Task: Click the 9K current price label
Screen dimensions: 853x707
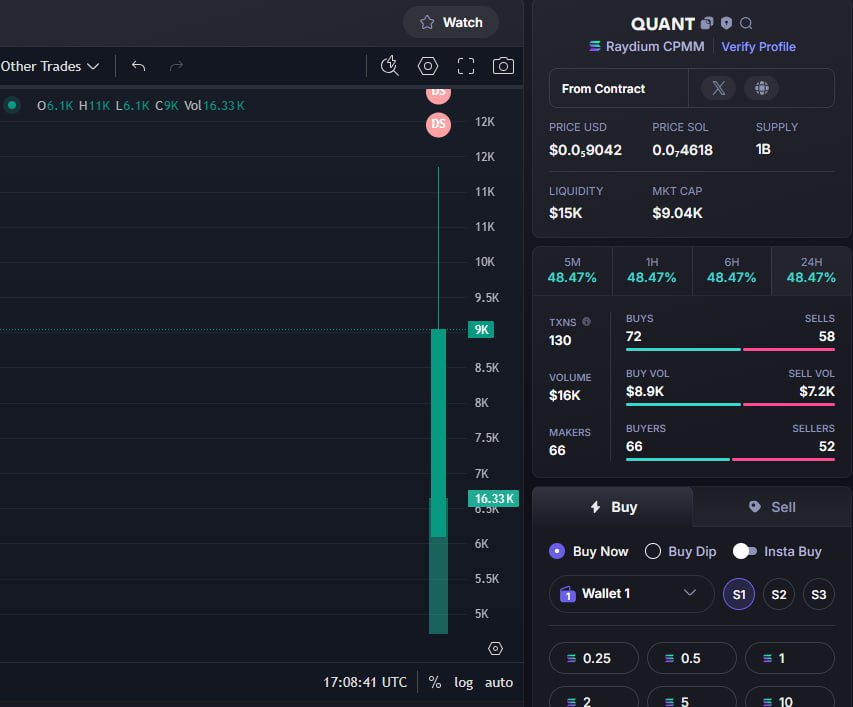Action: click(x=481, y=330)
